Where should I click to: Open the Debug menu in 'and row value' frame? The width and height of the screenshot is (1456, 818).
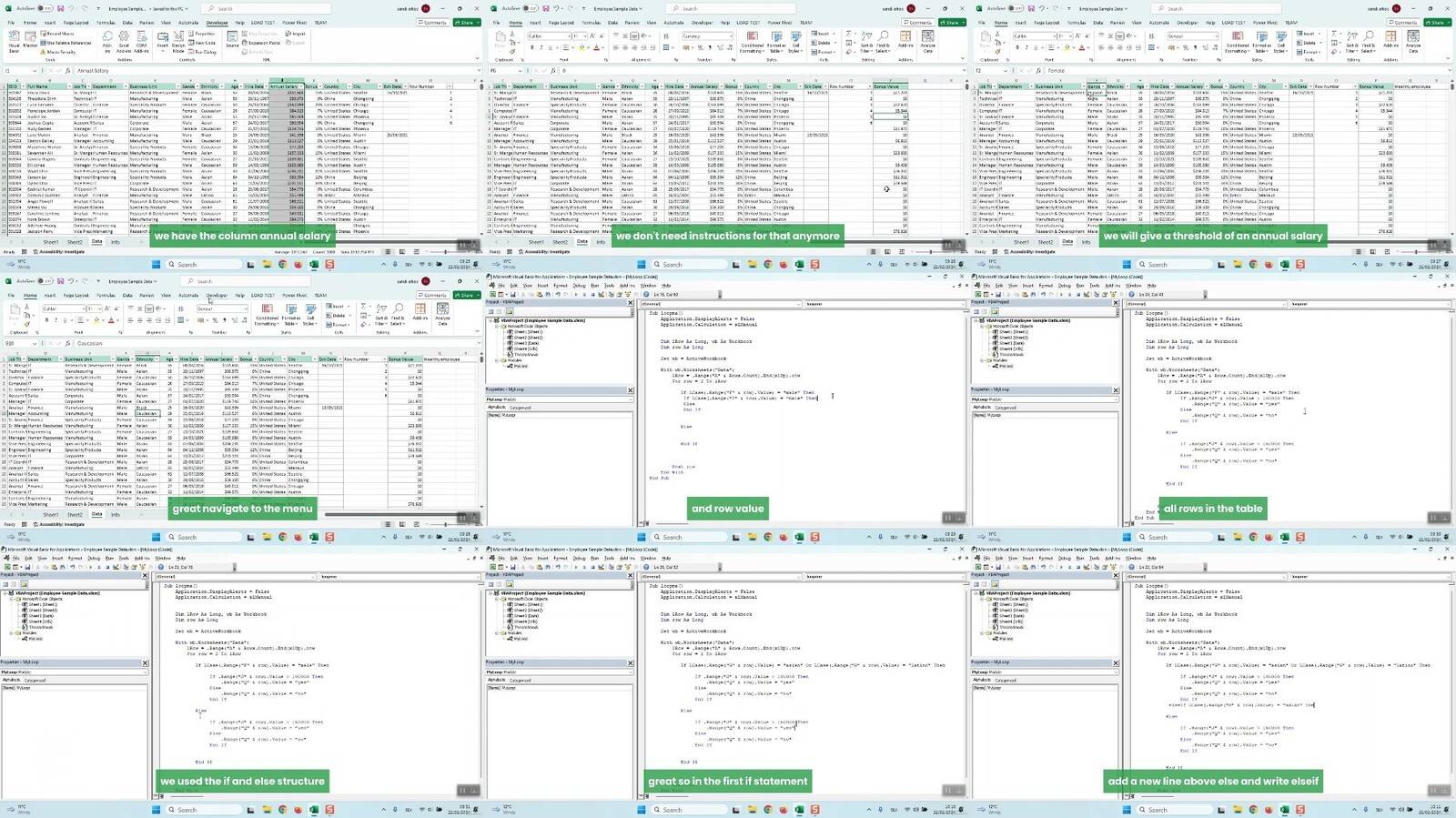click(x=579, y=285)
